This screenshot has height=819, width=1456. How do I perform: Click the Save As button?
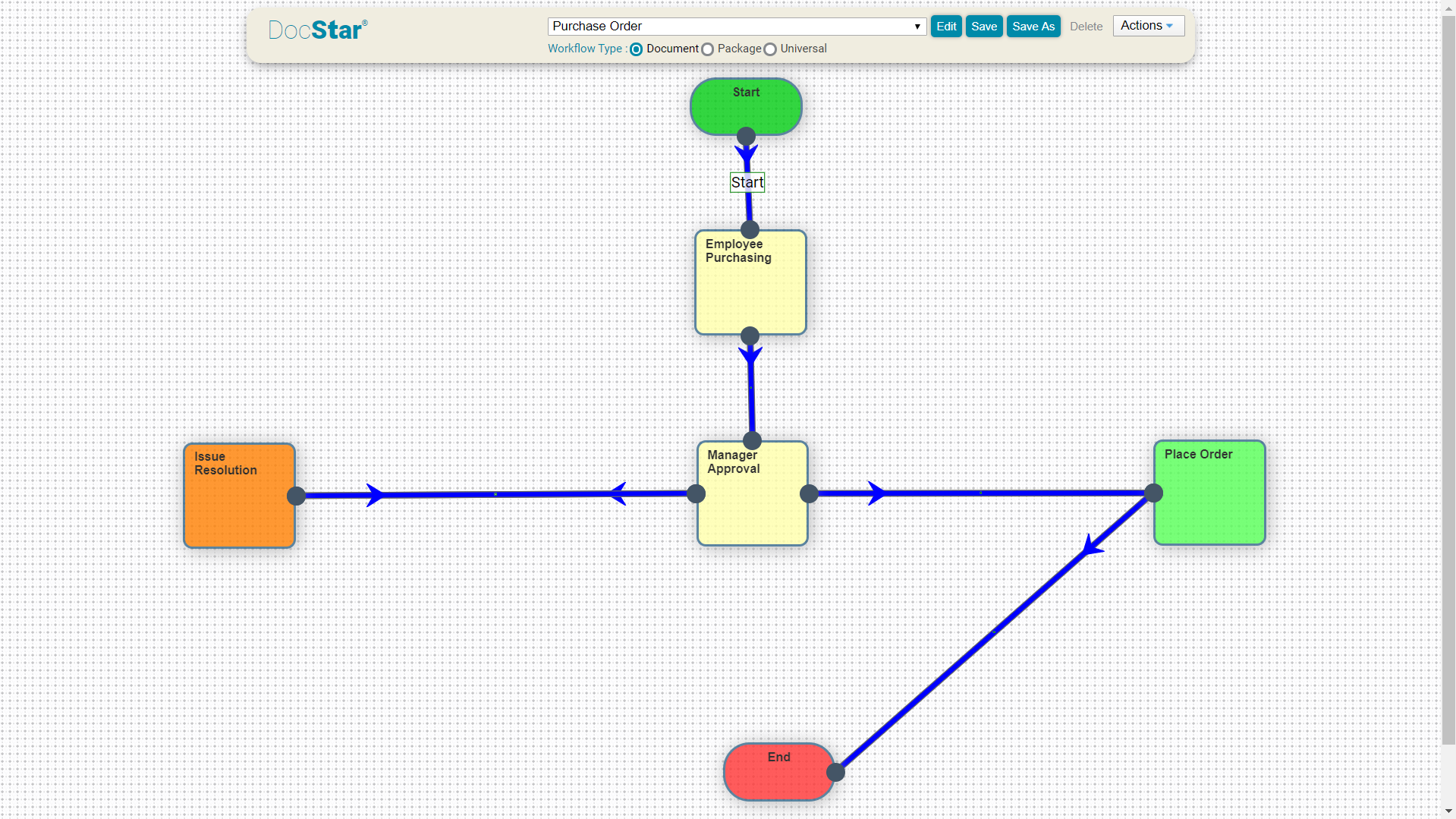[1033, 26]
